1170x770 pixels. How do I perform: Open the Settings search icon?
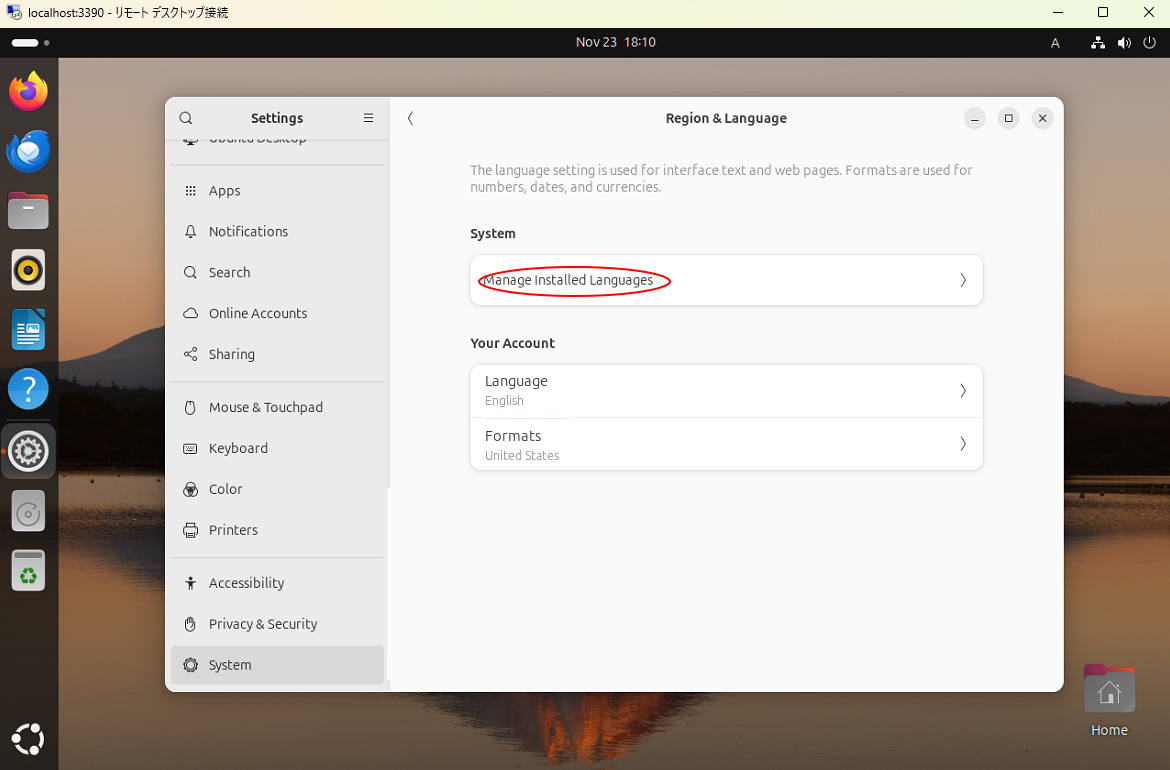pyautogui.click(x=186, y=118)
